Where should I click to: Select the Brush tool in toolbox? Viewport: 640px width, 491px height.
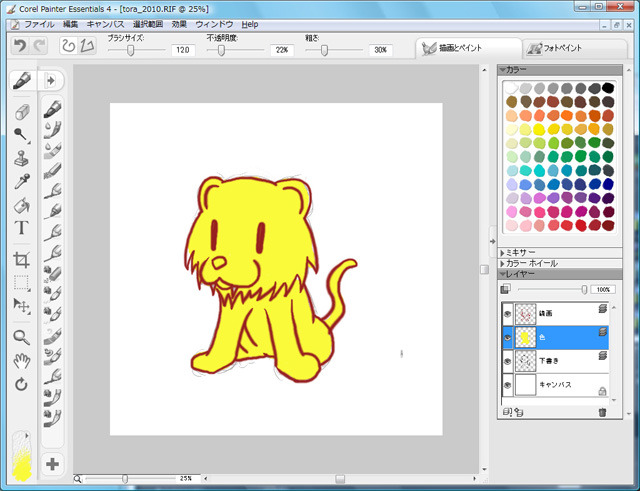tap(22, 80)
